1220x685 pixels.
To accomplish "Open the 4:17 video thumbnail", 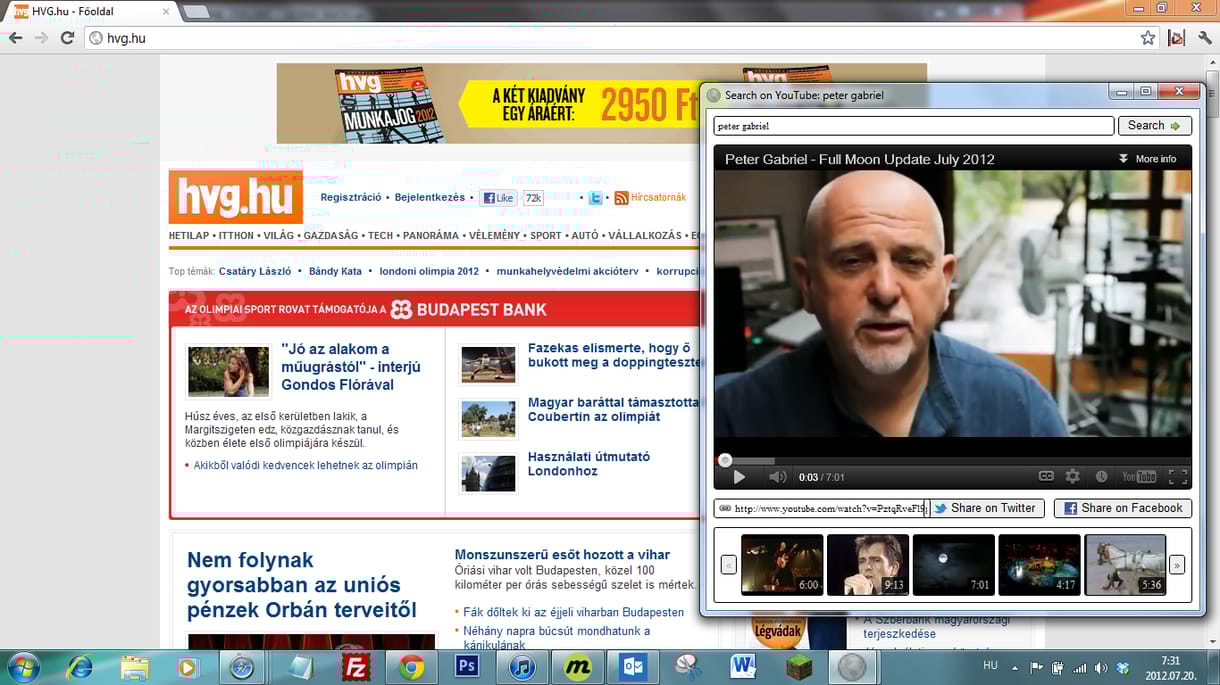I will click(x=1040, y=564).
